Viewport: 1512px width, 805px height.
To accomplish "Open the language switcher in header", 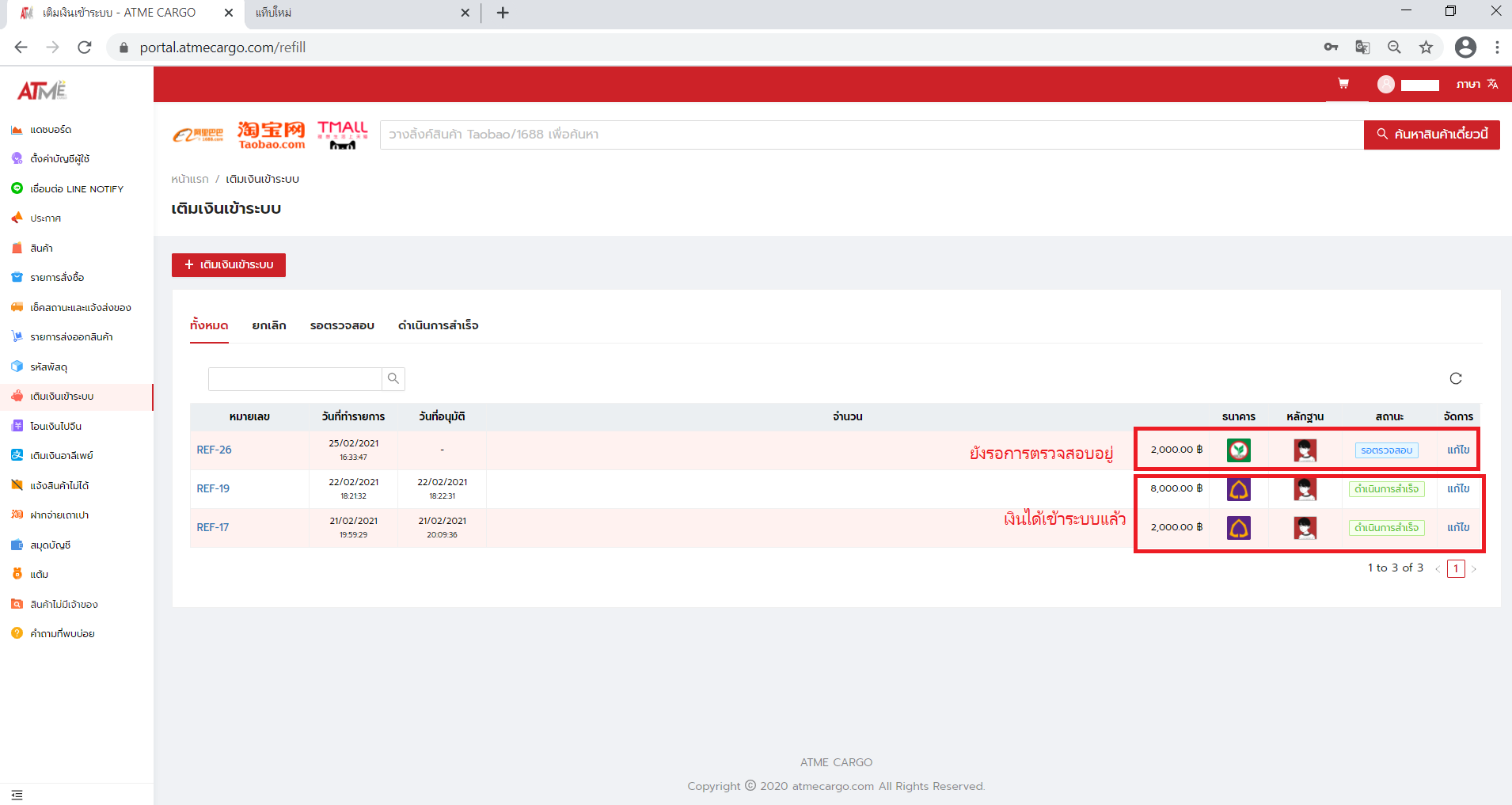I will (1477, 84).
